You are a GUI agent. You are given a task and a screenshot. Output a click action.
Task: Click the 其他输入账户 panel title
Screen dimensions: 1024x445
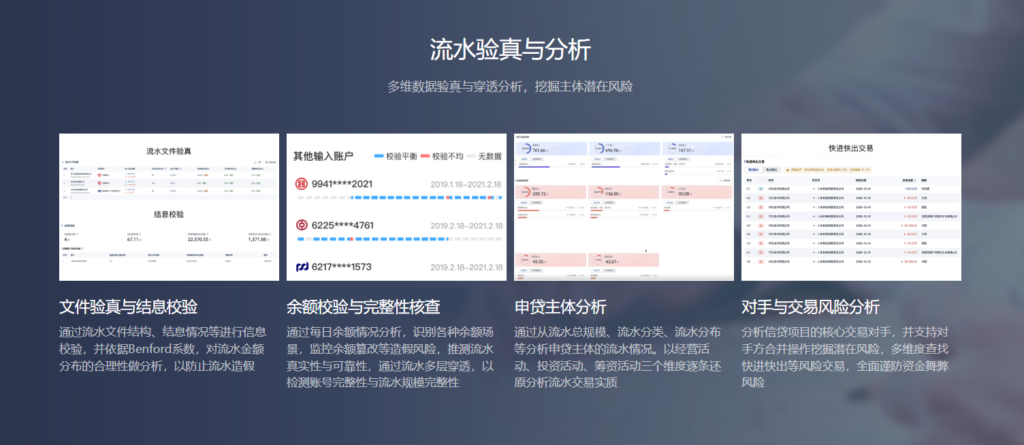[323, 157]
